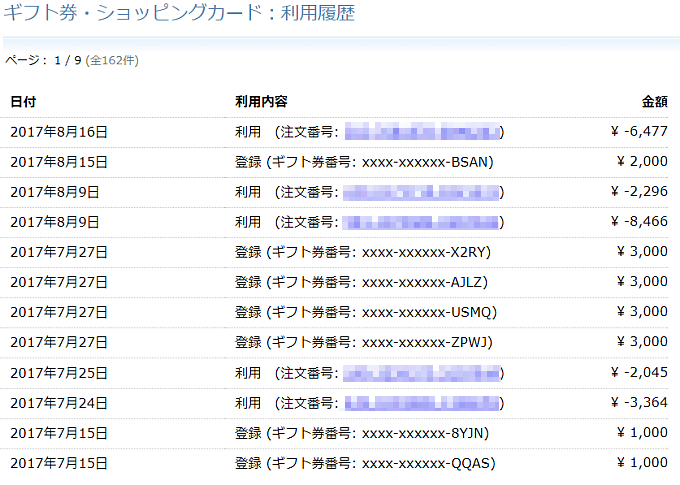Click the page indicator 1 / 9
The image size is (680, 485).
pos(68,60)
